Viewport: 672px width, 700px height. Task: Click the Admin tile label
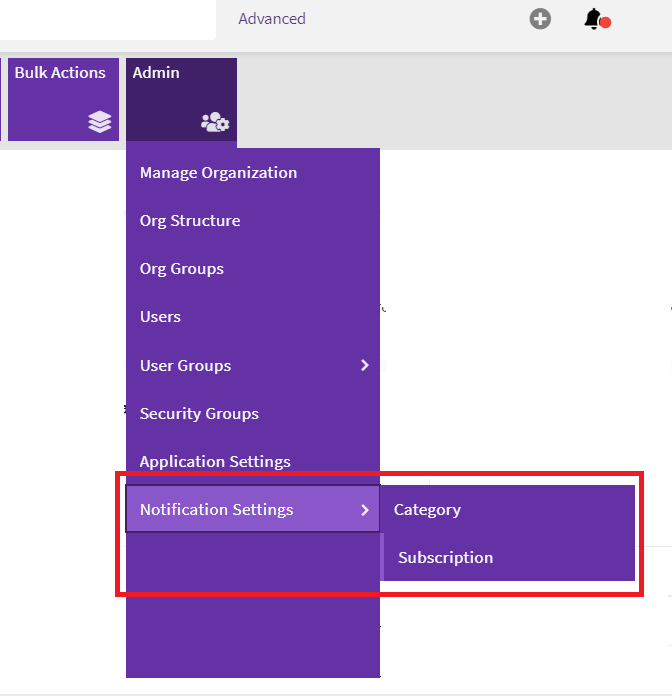click(156, 73)
